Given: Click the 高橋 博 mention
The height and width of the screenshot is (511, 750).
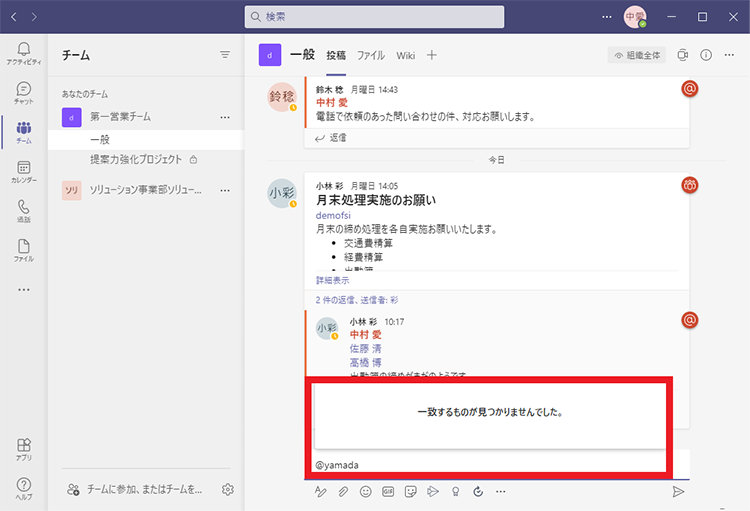Looking at the screenshot, I should 365,362.
